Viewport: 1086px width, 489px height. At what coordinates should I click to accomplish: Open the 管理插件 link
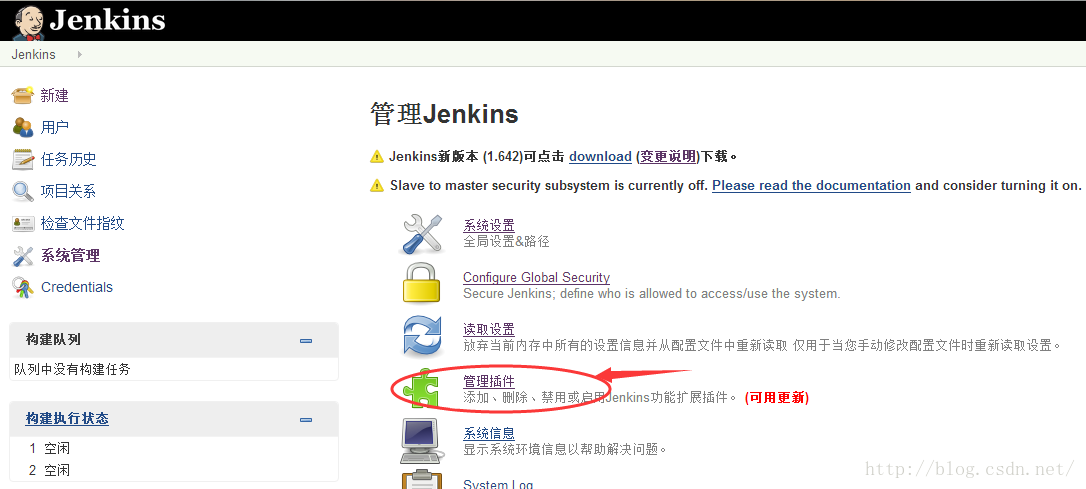(x=489, y=381)
